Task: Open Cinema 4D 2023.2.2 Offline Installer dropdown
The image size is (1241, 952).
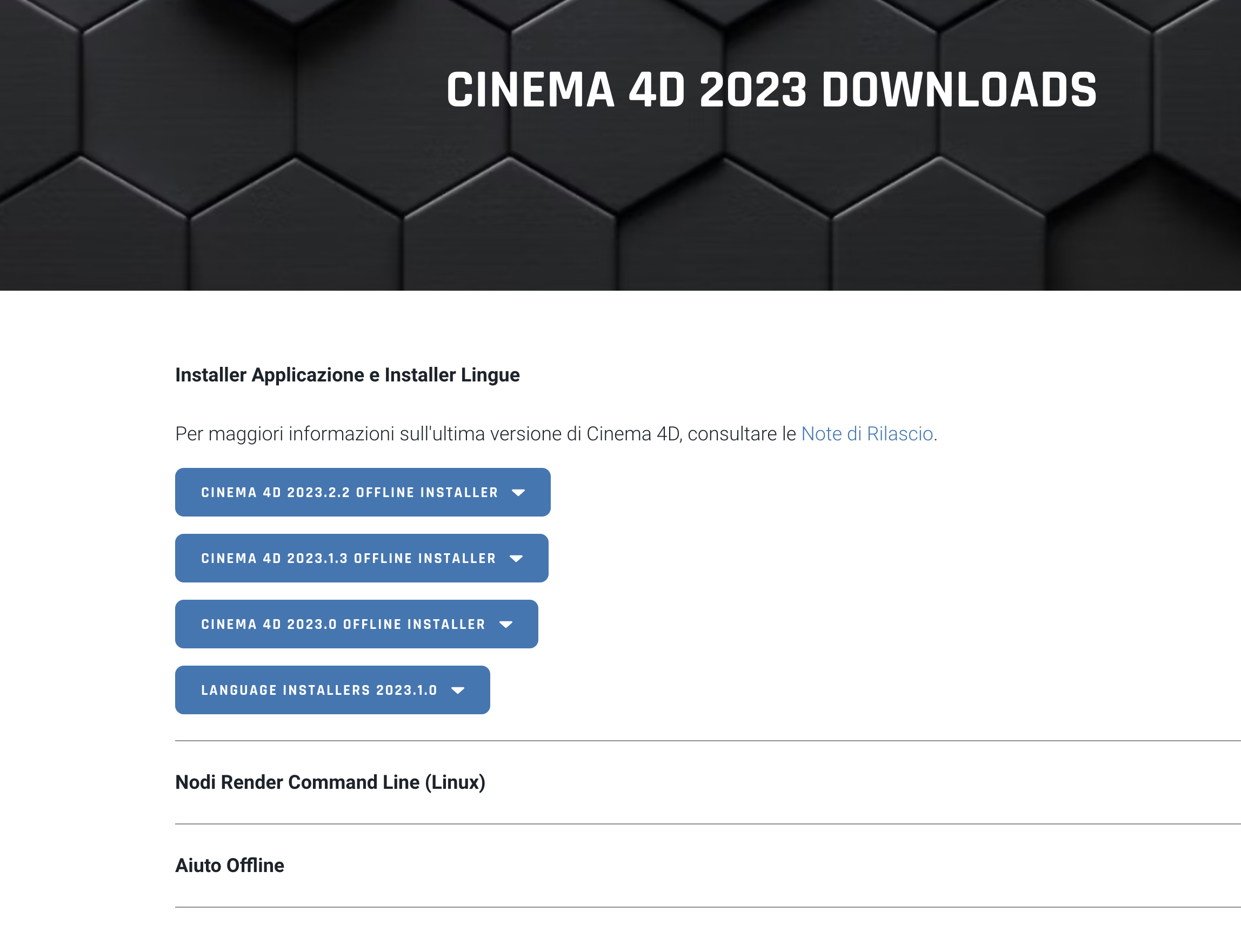Action: pyautogui.click(x=349, y=492)
